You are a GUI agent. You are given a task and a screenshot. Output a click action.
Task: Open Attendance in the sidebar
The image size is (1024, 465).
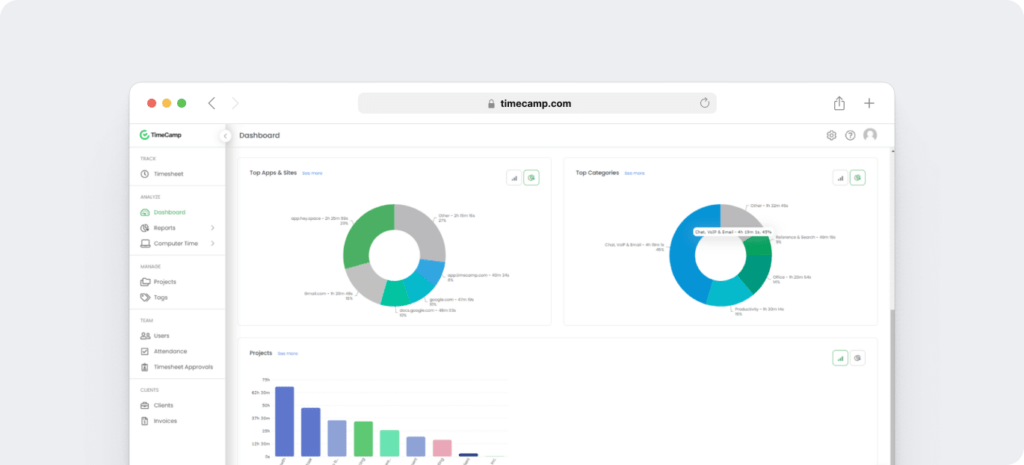point(163,351)
